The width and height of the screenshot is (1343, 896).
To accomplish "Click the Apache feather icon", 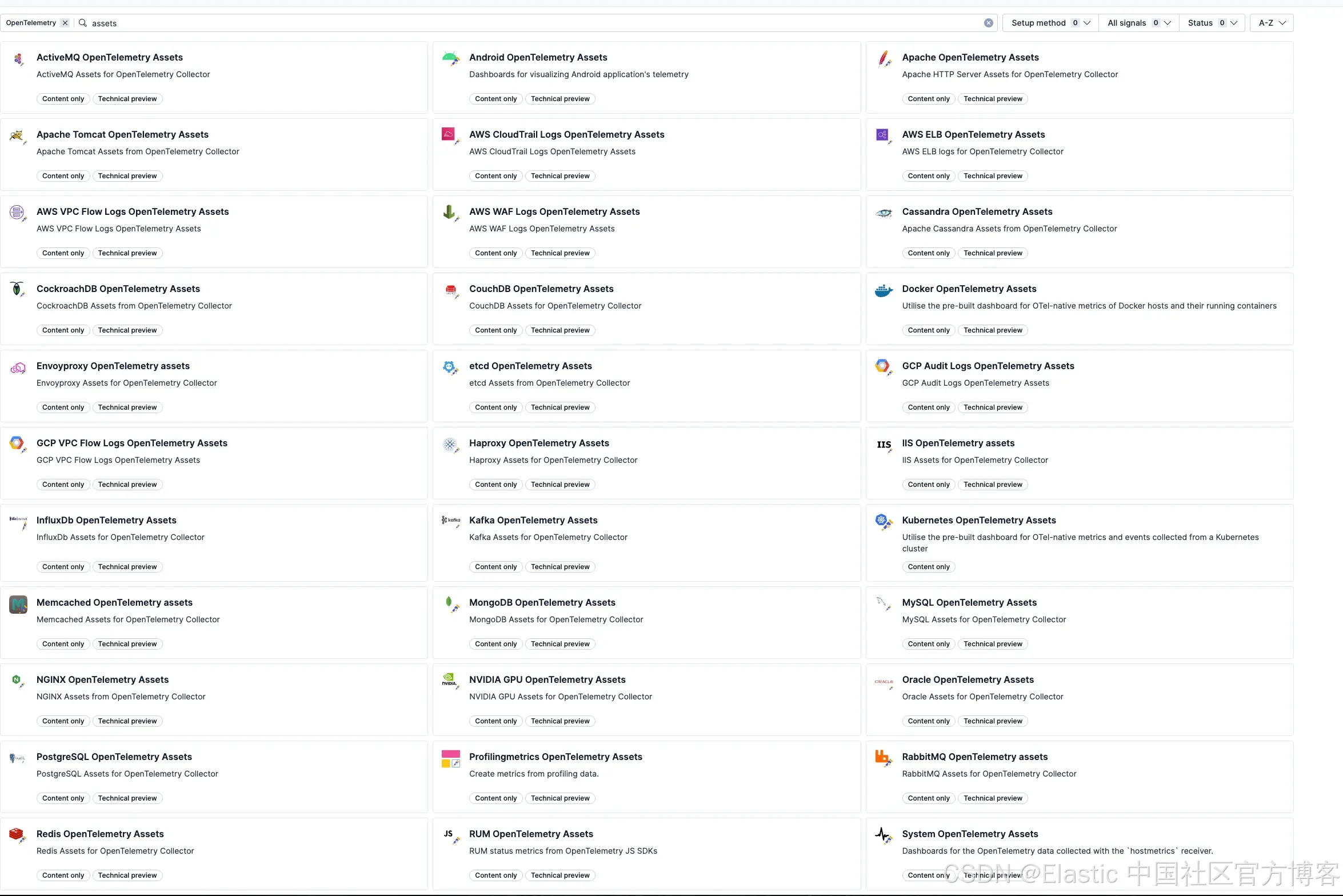I will pos(884,58).
